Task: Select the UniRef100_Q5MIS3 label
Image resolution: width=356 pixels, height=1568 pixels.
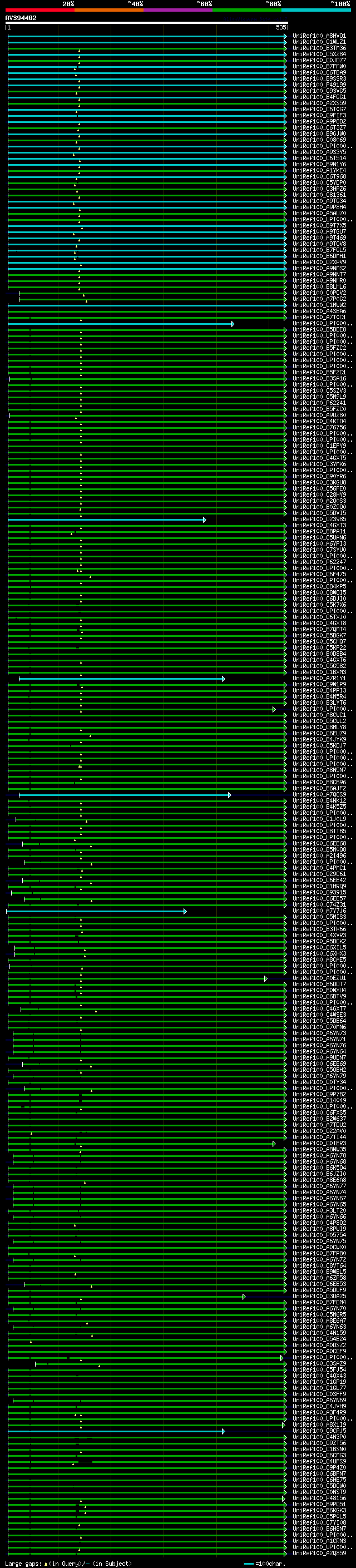Action: coord(319,917)
